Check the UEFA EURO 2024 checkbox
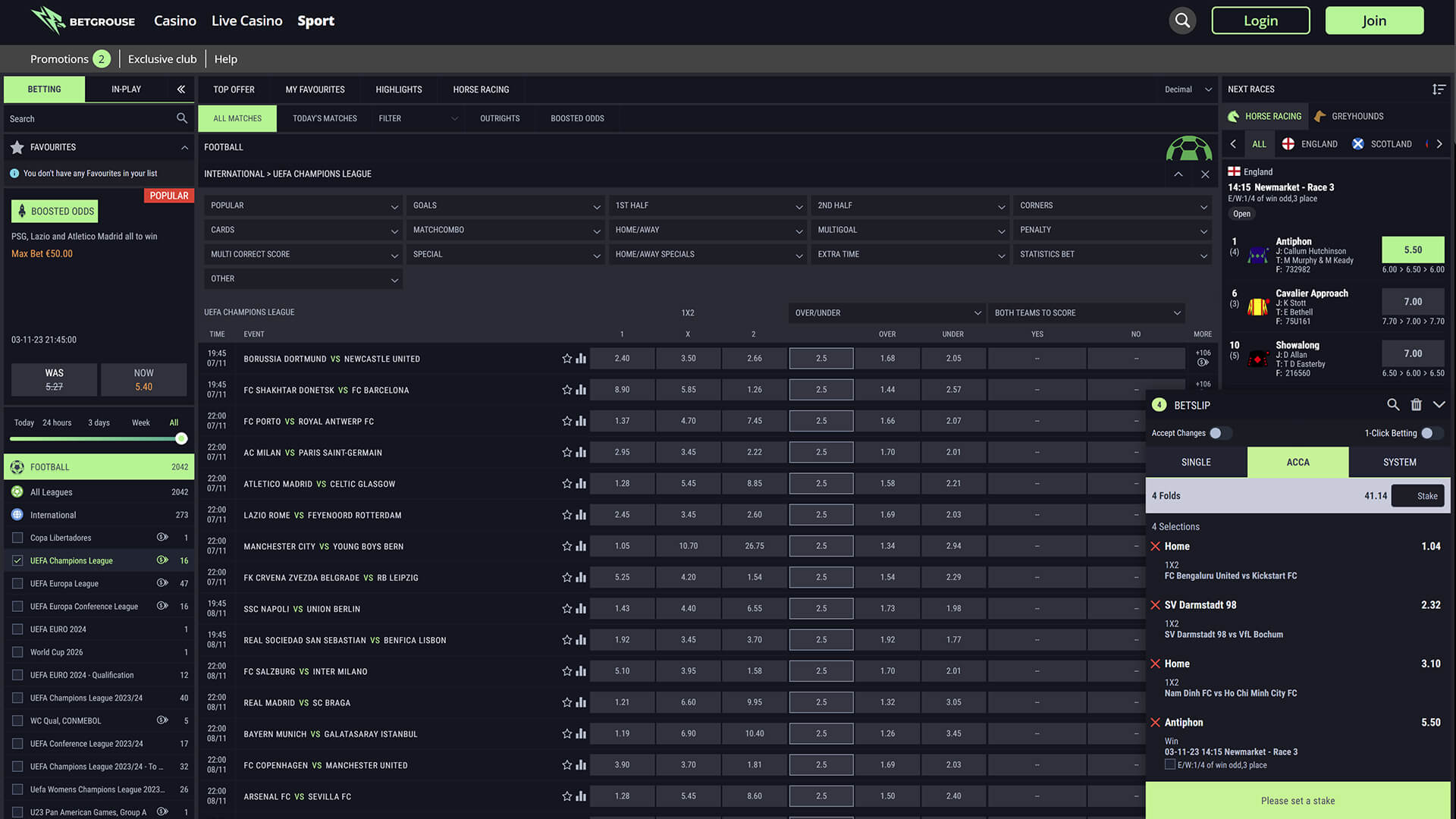1456x819 pixels. 17,629
